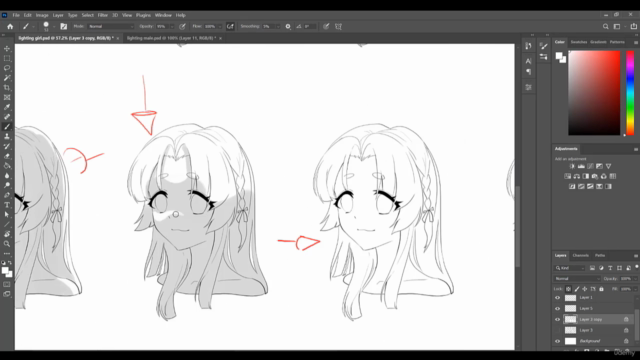Image resolution: width=640 pixels, height=360 pixels.
Task: Click the Home icon in options bar
Action: coord(10,27)
